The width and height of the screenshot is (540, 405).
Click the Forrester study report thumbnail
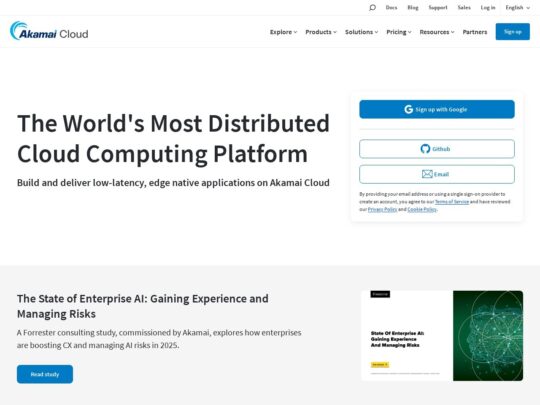click(x=442, y=336)
